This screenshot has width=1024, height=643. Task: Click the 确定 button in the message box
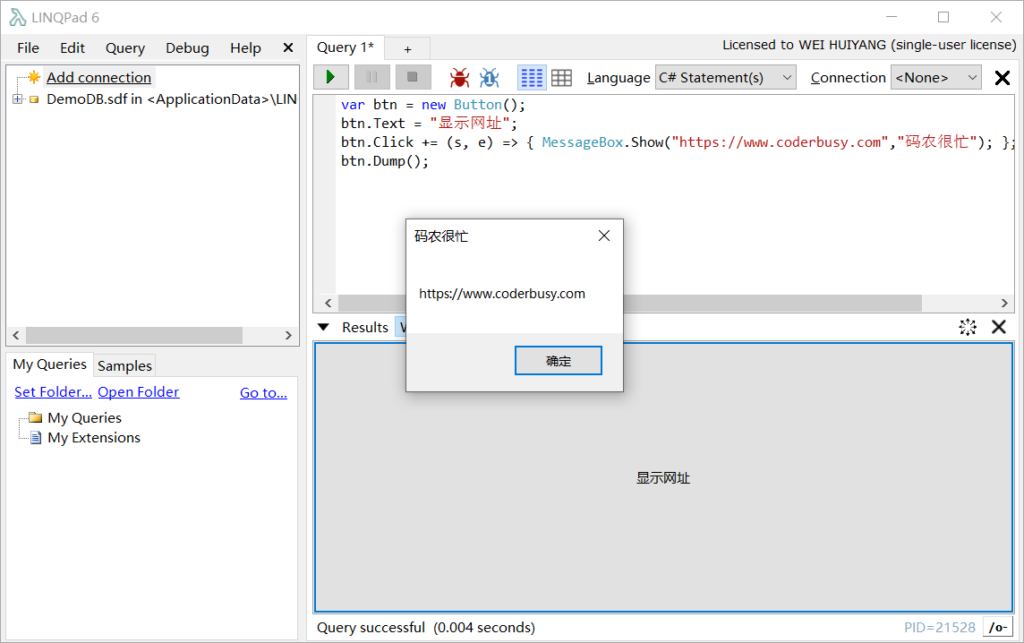click(x=558, y=361)
